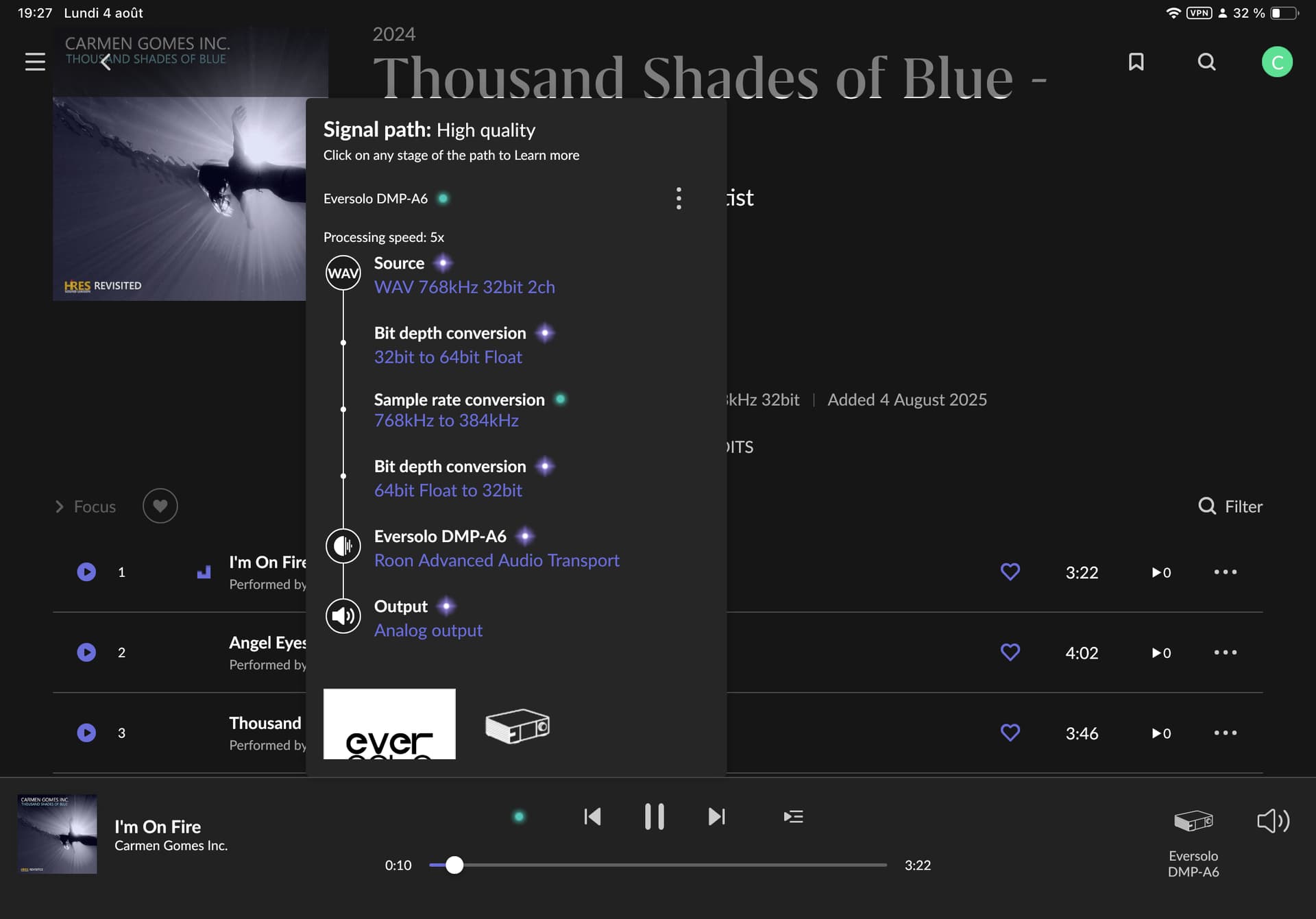
Task: Click Roon Advanced Audio Transport link
Action: click(x=496, y=561)
